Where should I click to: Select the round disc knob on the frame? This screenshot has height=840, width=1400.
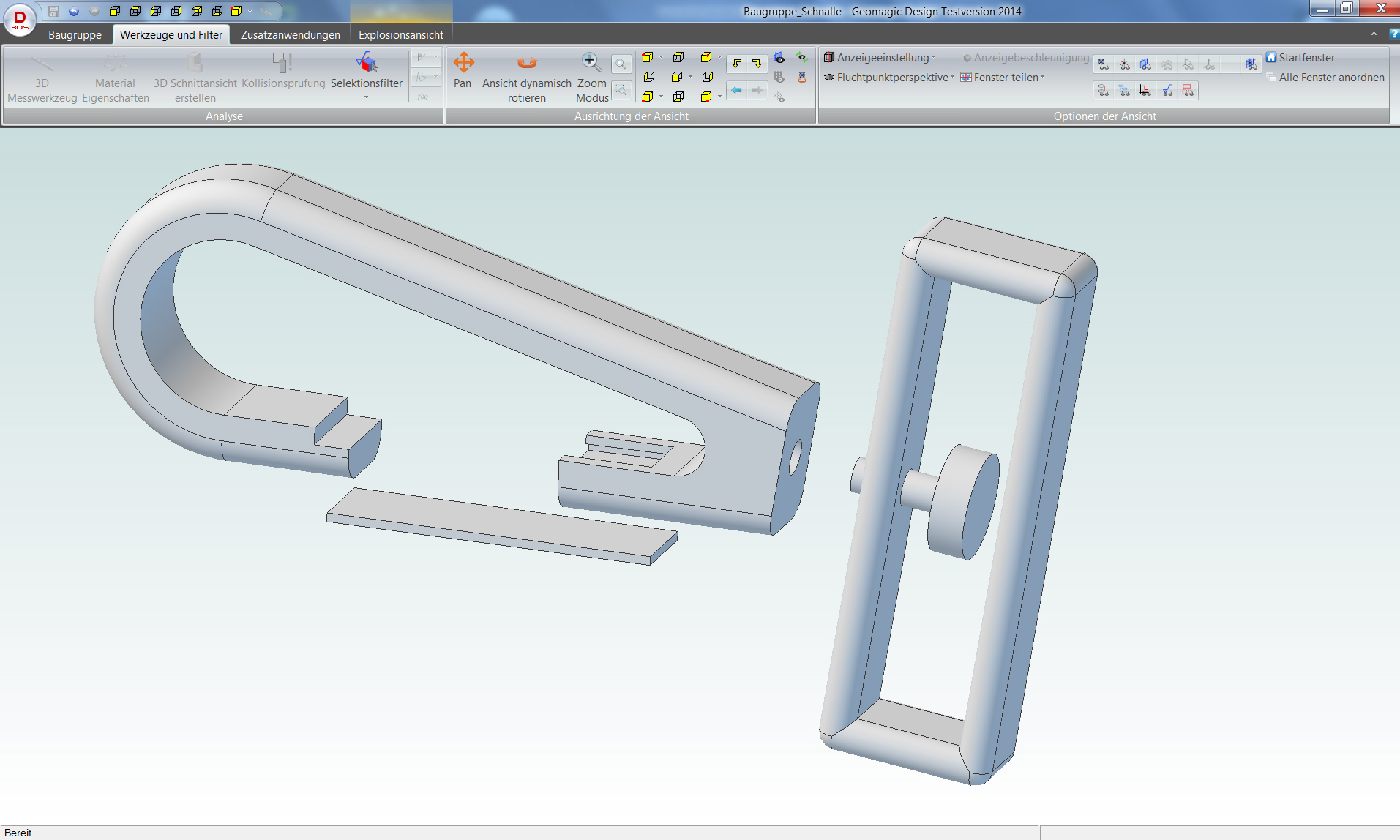pyautogui.click(x=965, y=502)
